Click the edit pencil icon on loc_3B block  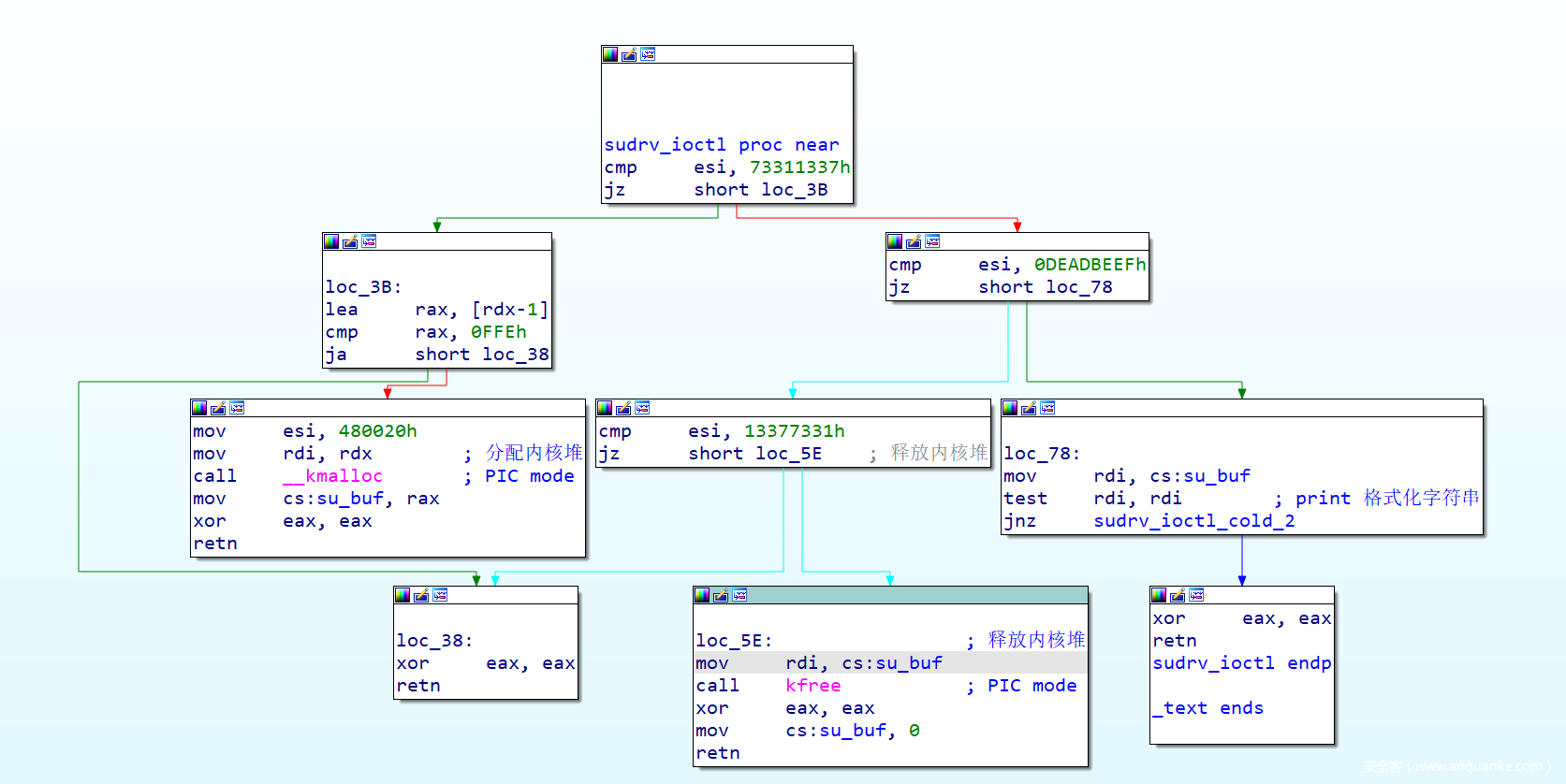tap(350, 241)
